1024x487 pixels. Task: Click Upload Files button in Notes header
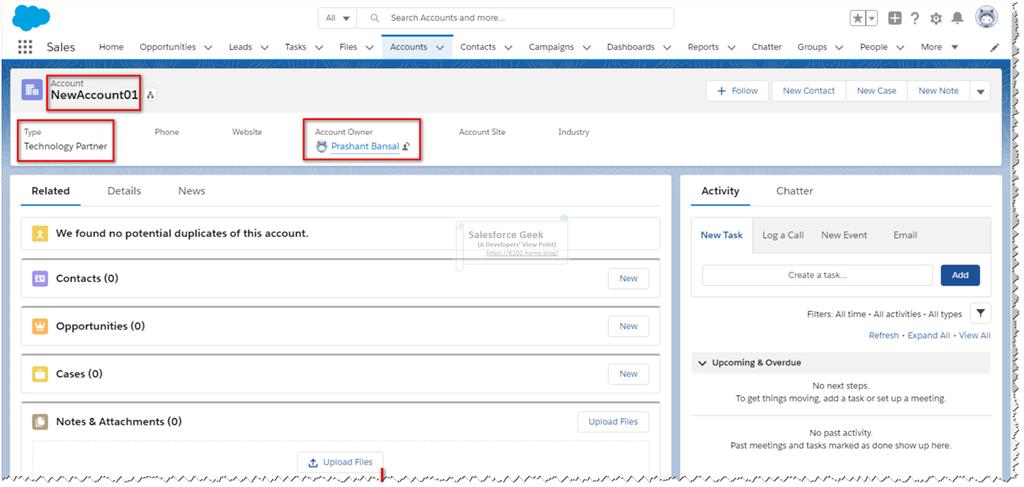point(613,422)
